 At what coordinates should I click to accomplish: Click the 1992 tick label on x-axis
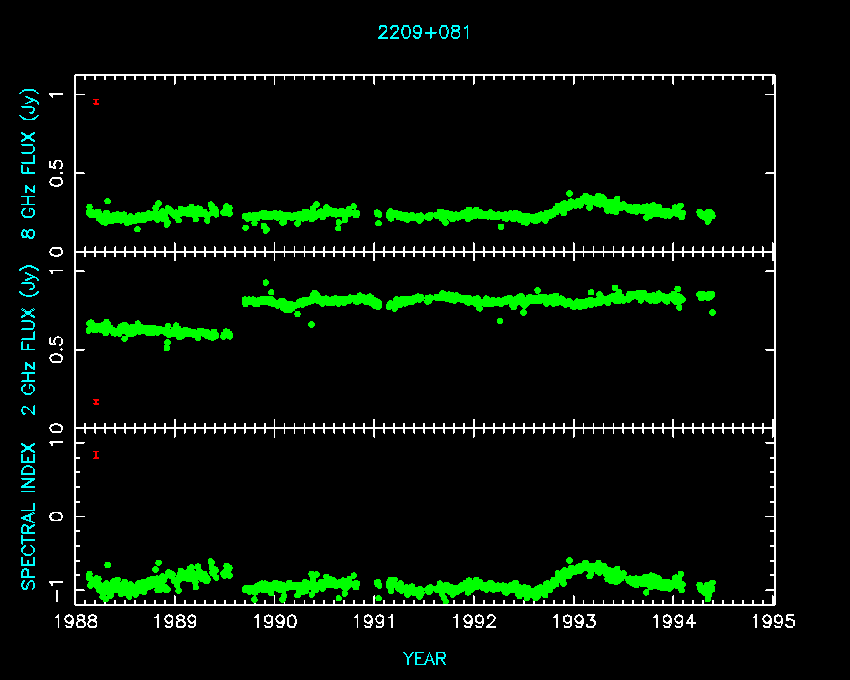click(475, 622)
